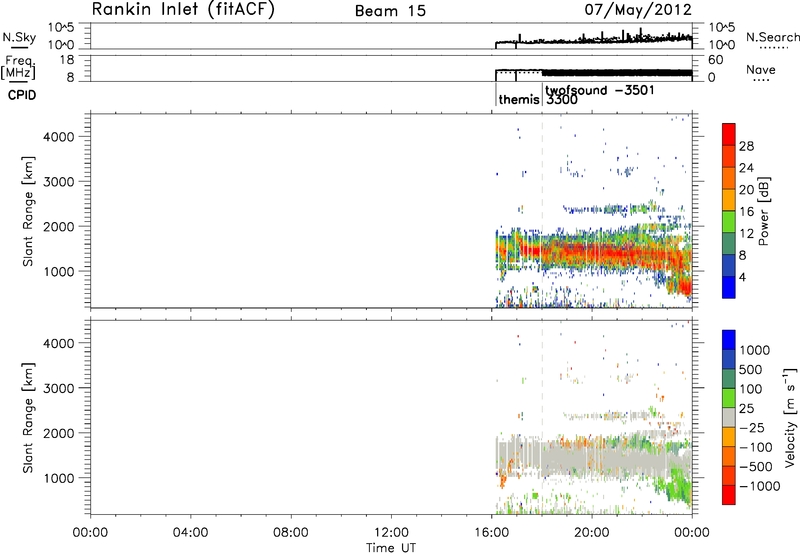Click the '00:00' starting time tick
800x554 pixels.
coord(90,533)
